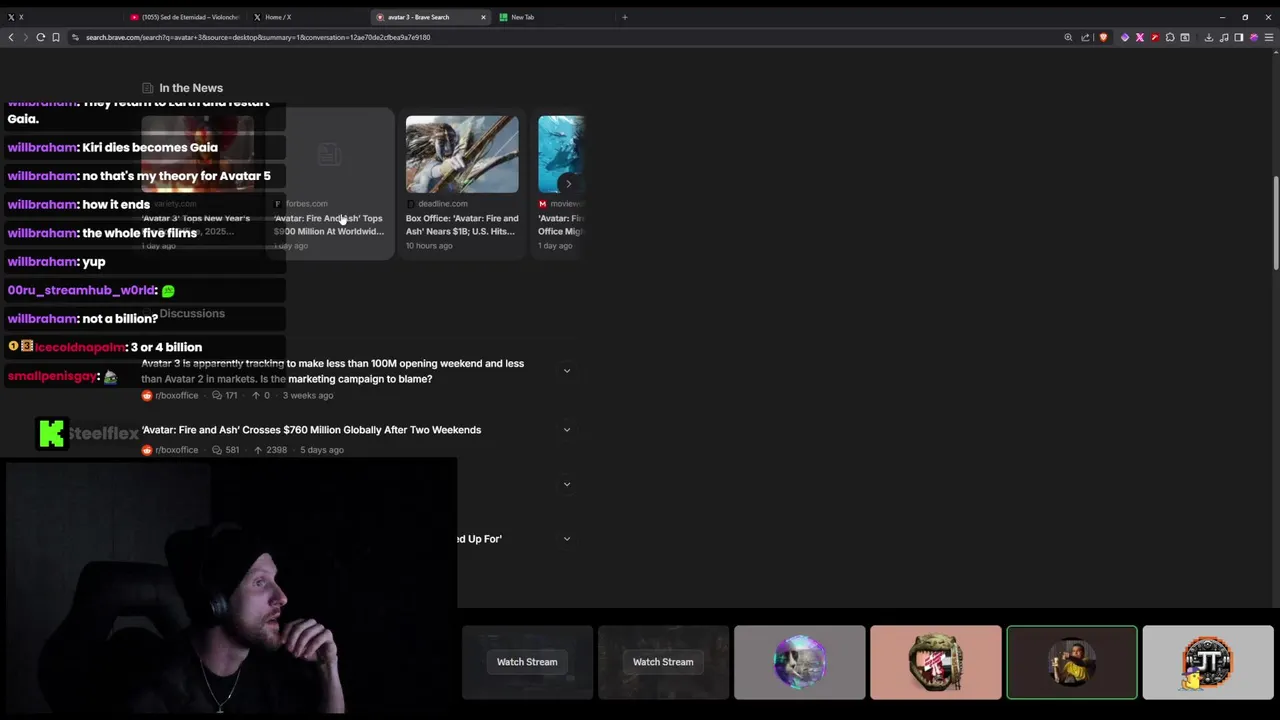Toggle the browser sidebar panel icon
Viewport: 1280px width, 720px height.
click(1238, 37)
